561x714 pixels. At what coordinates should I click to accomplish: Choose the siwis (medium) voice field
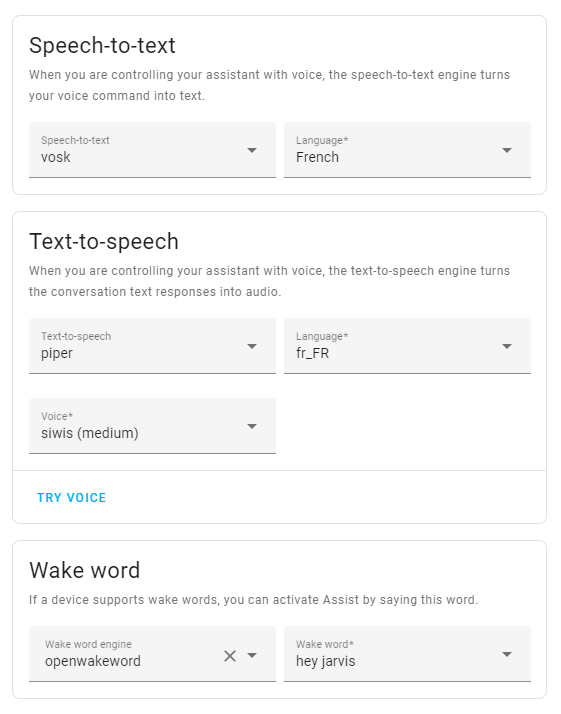click(x=152, y=426)
